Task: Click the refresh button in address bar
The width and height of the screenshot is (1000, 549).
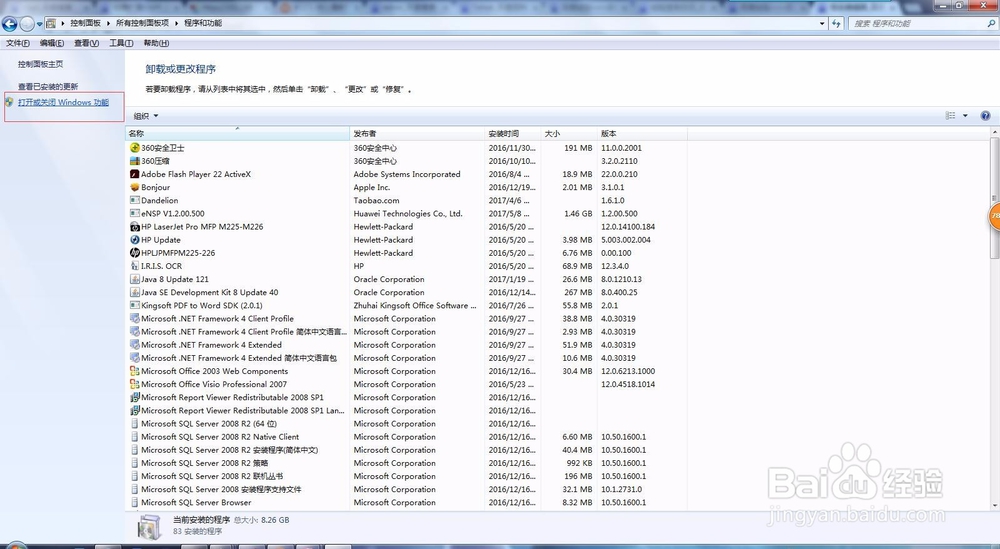Action: click(x=836, y=24)
